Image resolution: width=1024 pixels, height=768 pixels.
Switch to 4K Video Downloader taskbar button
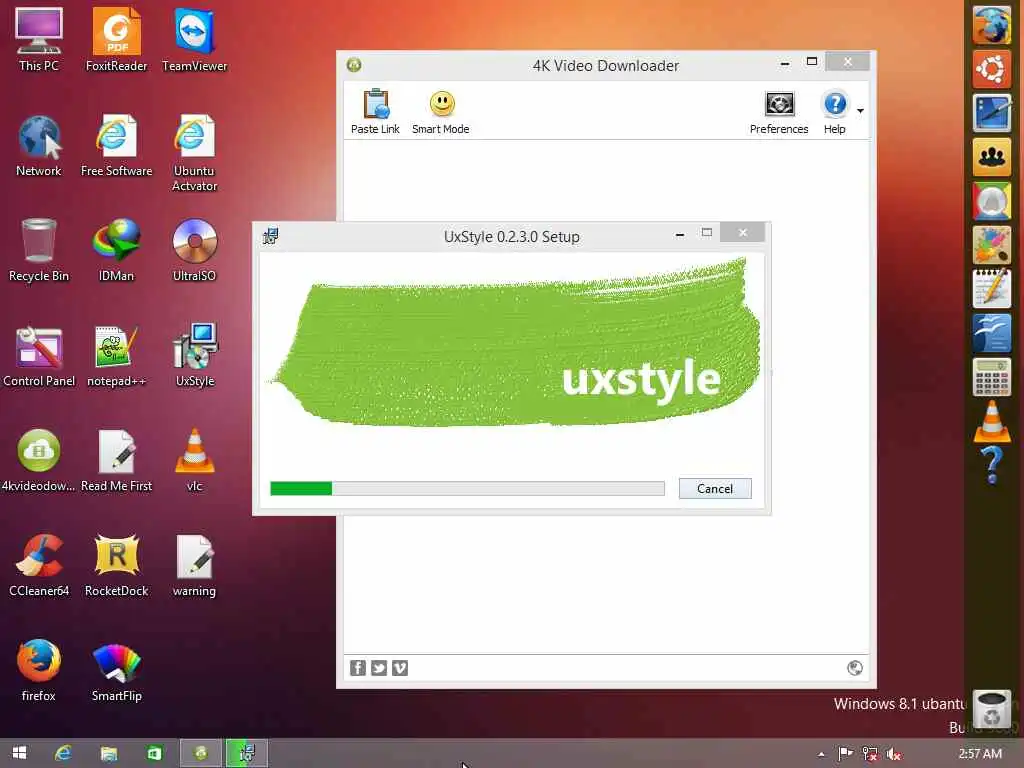tap(200, 753)
